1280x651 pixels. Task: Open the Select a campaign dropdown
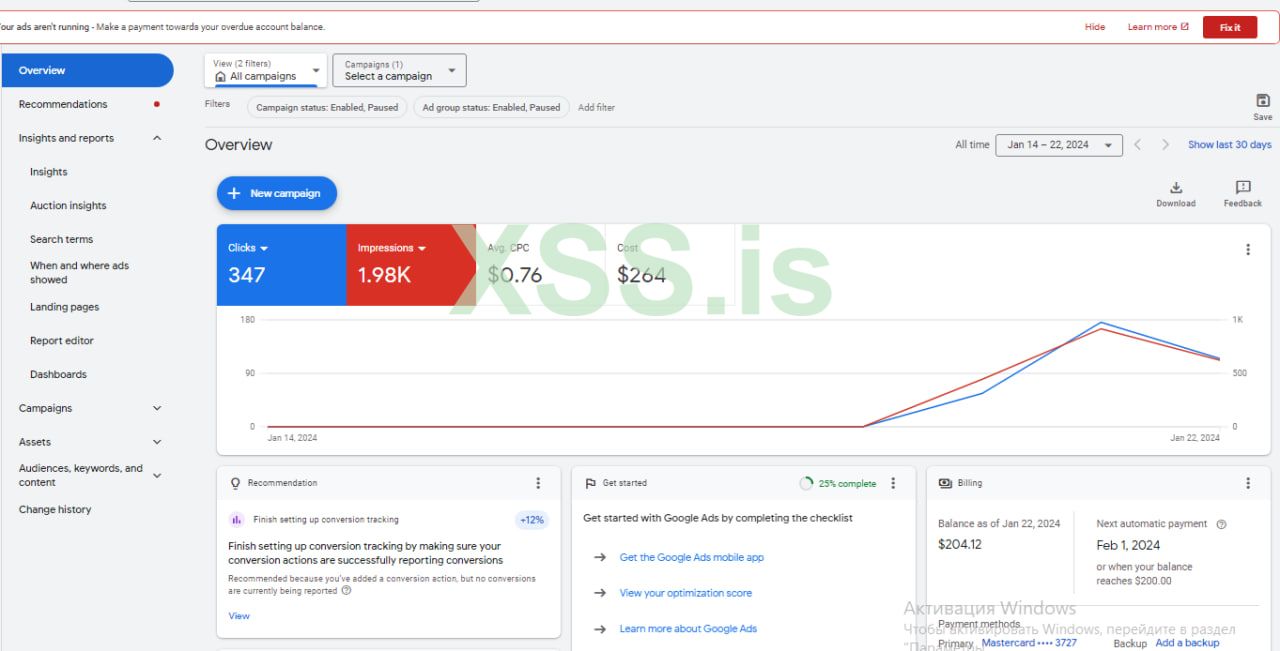click(x=399, y=70)
